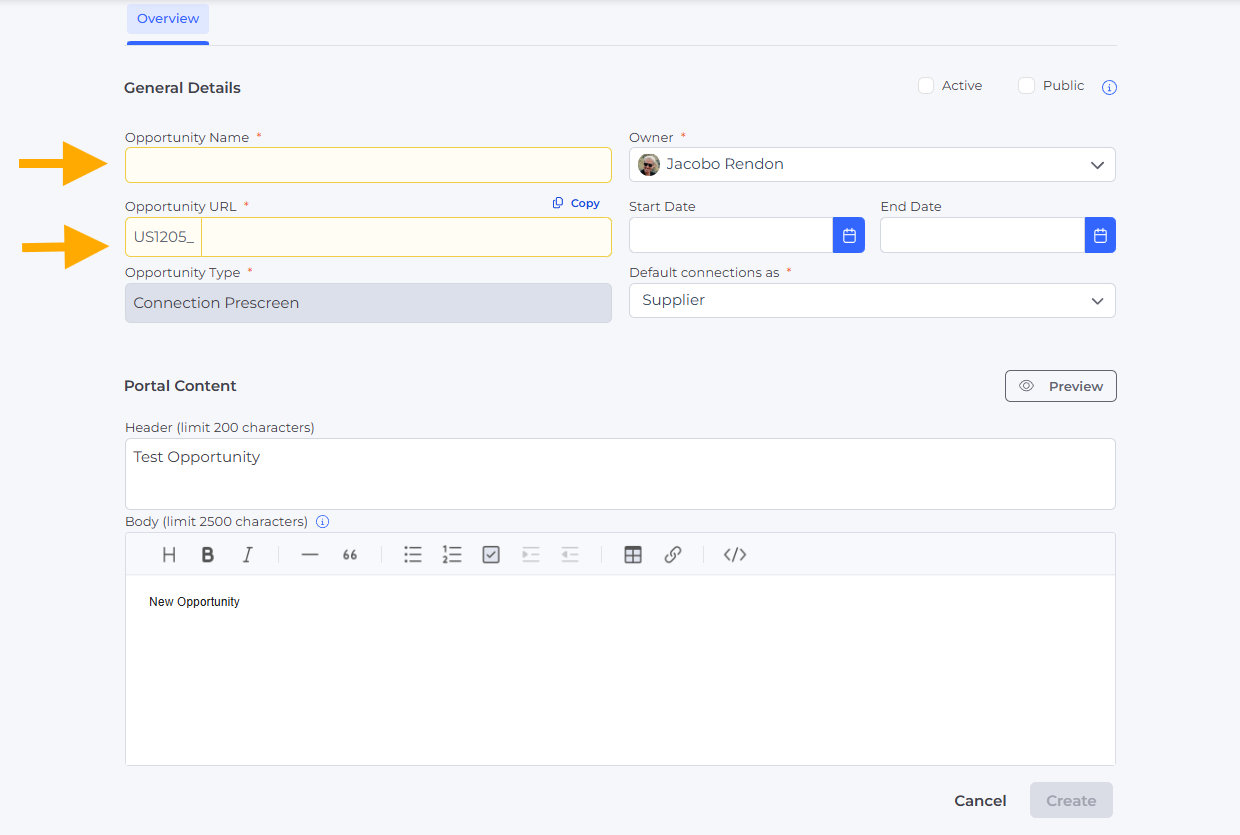Check the Public checkbox
Viewport: 1240px width, 835px height.
click(1026, 86)
